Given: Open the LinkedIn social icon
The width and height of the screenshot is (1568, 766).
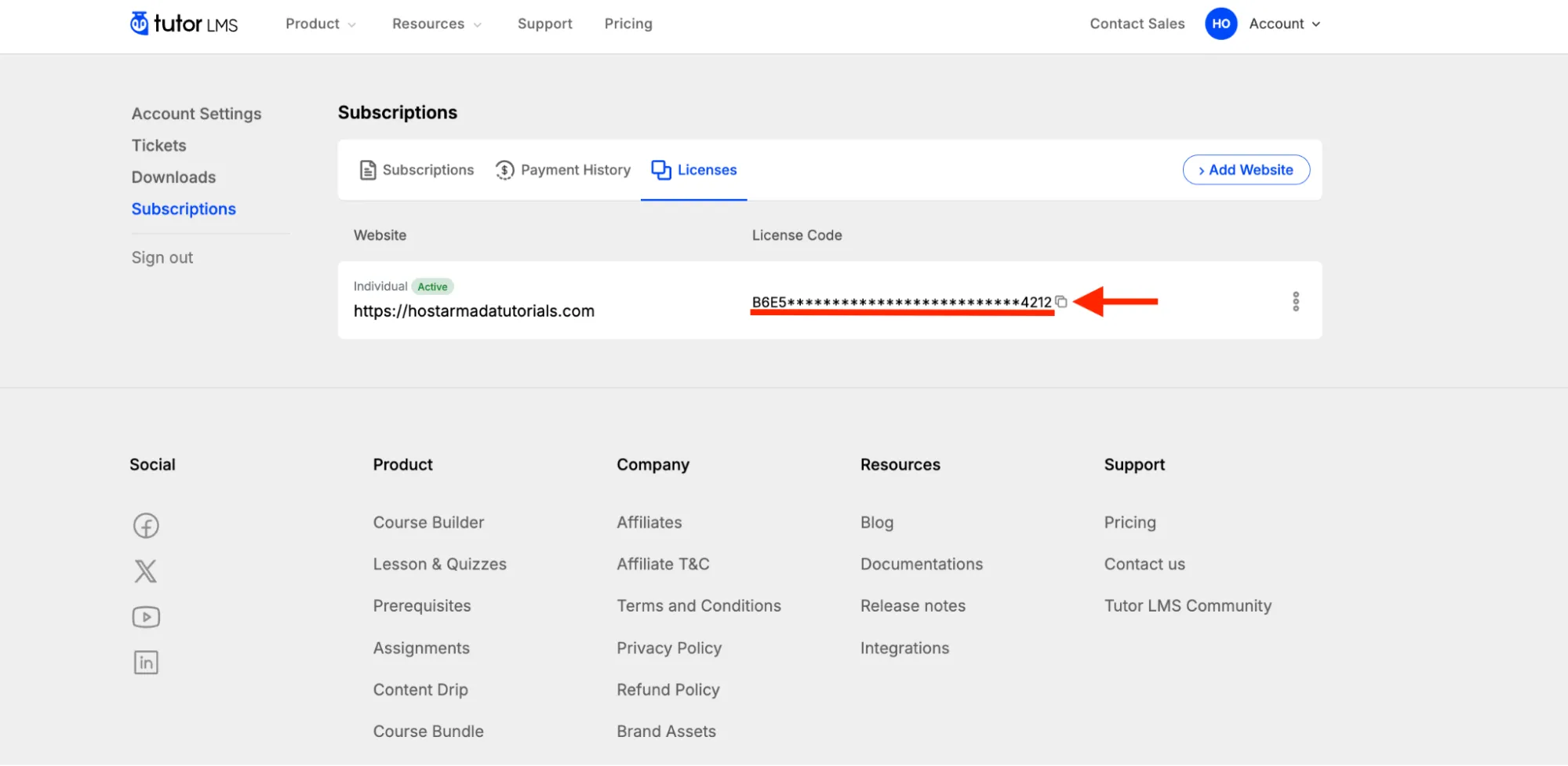Looking at the screenshot, I should pyautogui.click(x=146, y=663).
